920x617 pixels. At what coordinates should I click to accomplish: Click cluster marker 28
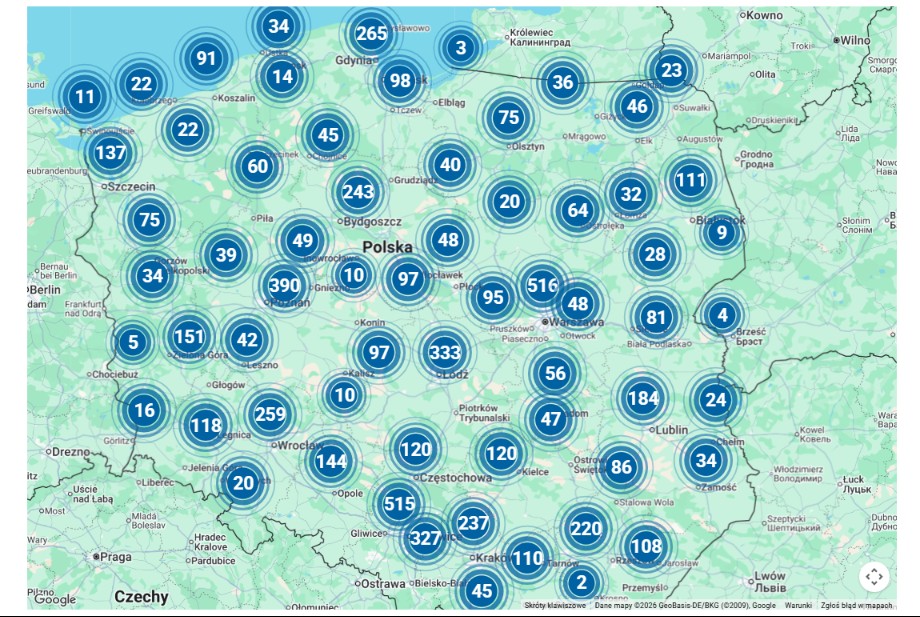coord(655,254)
